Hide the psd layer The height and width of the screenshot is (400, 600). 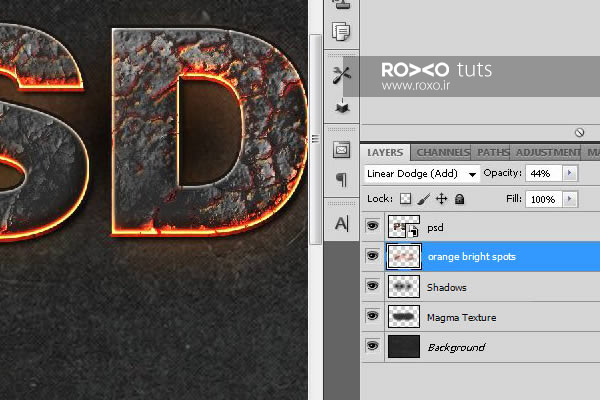[x=372, y=225]
